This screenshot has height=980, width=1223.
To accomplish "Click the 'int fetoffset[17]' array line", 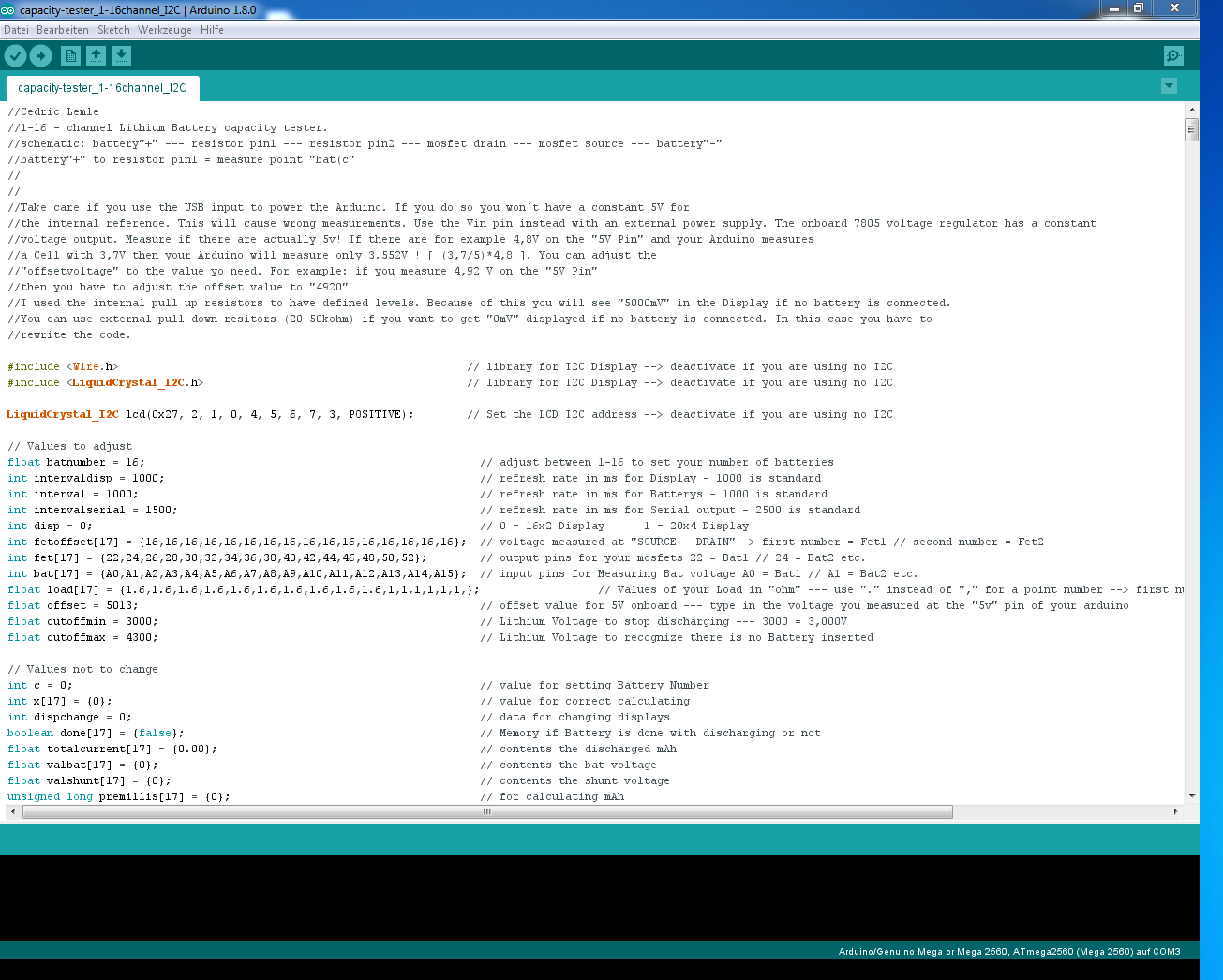I will (x=237, y=542).
